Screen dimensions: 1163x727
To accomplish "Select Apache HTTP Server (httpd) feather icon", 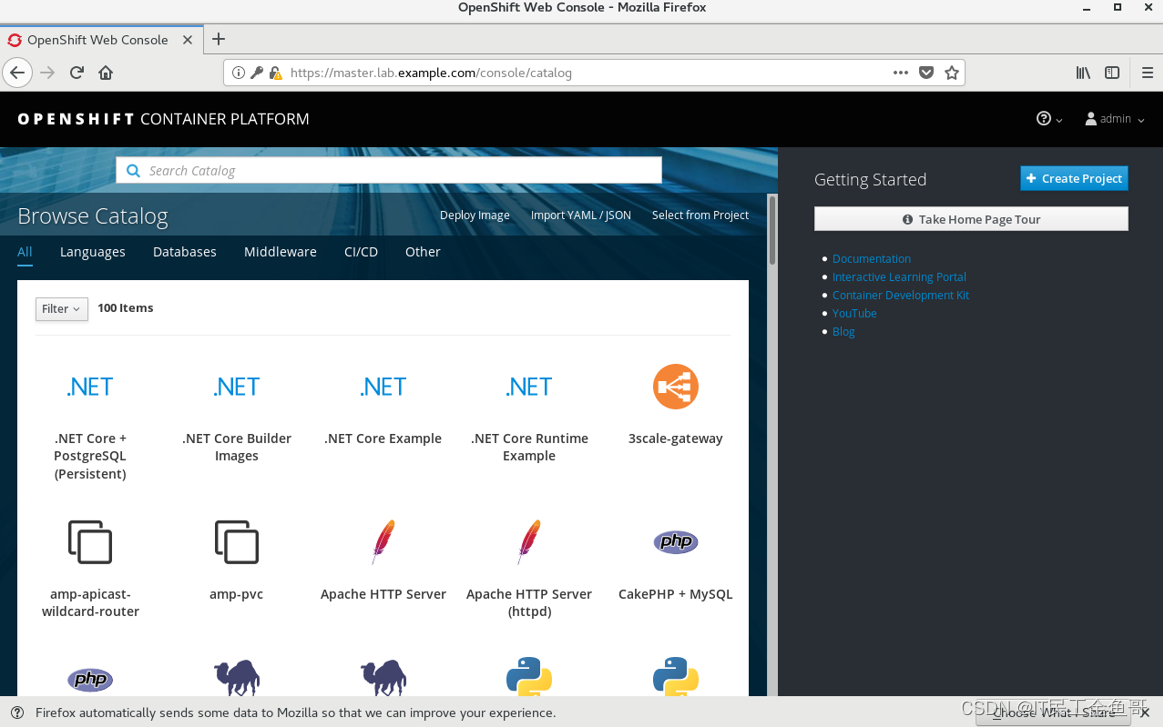I will (x=529, y=542).
